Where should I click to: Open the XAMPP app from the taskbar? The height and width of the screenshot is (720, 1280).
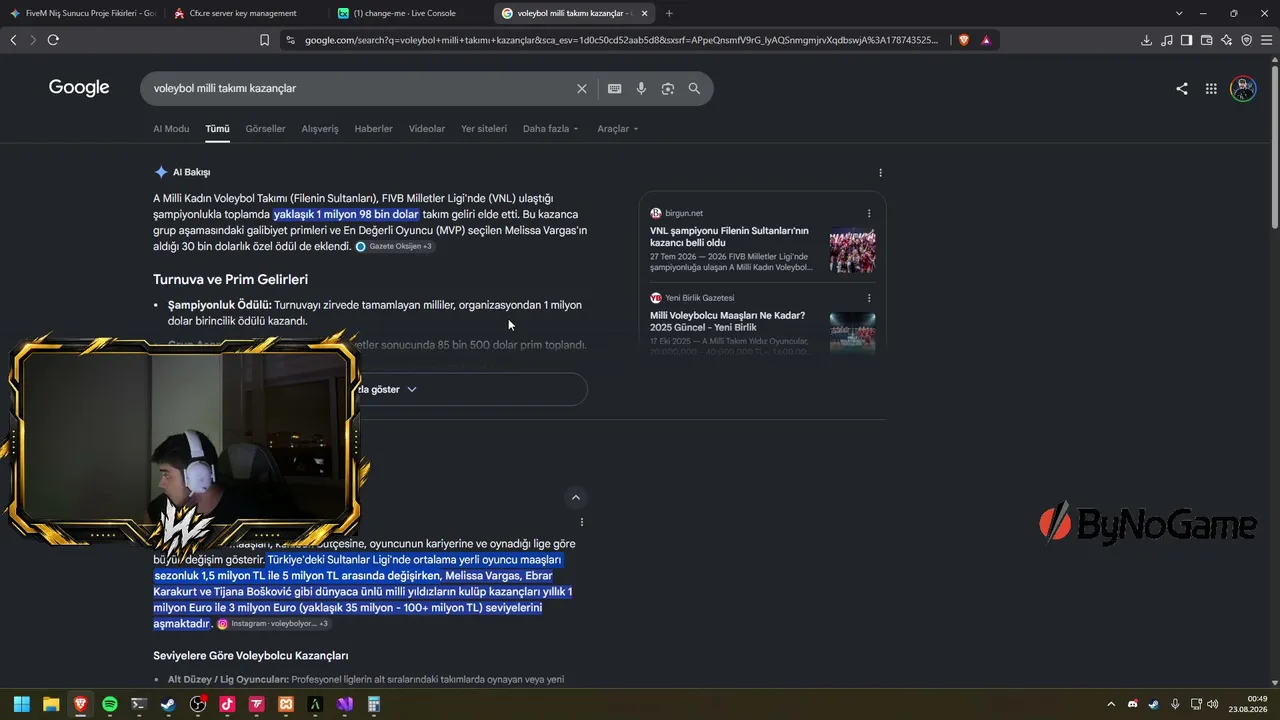coord(286,704)
